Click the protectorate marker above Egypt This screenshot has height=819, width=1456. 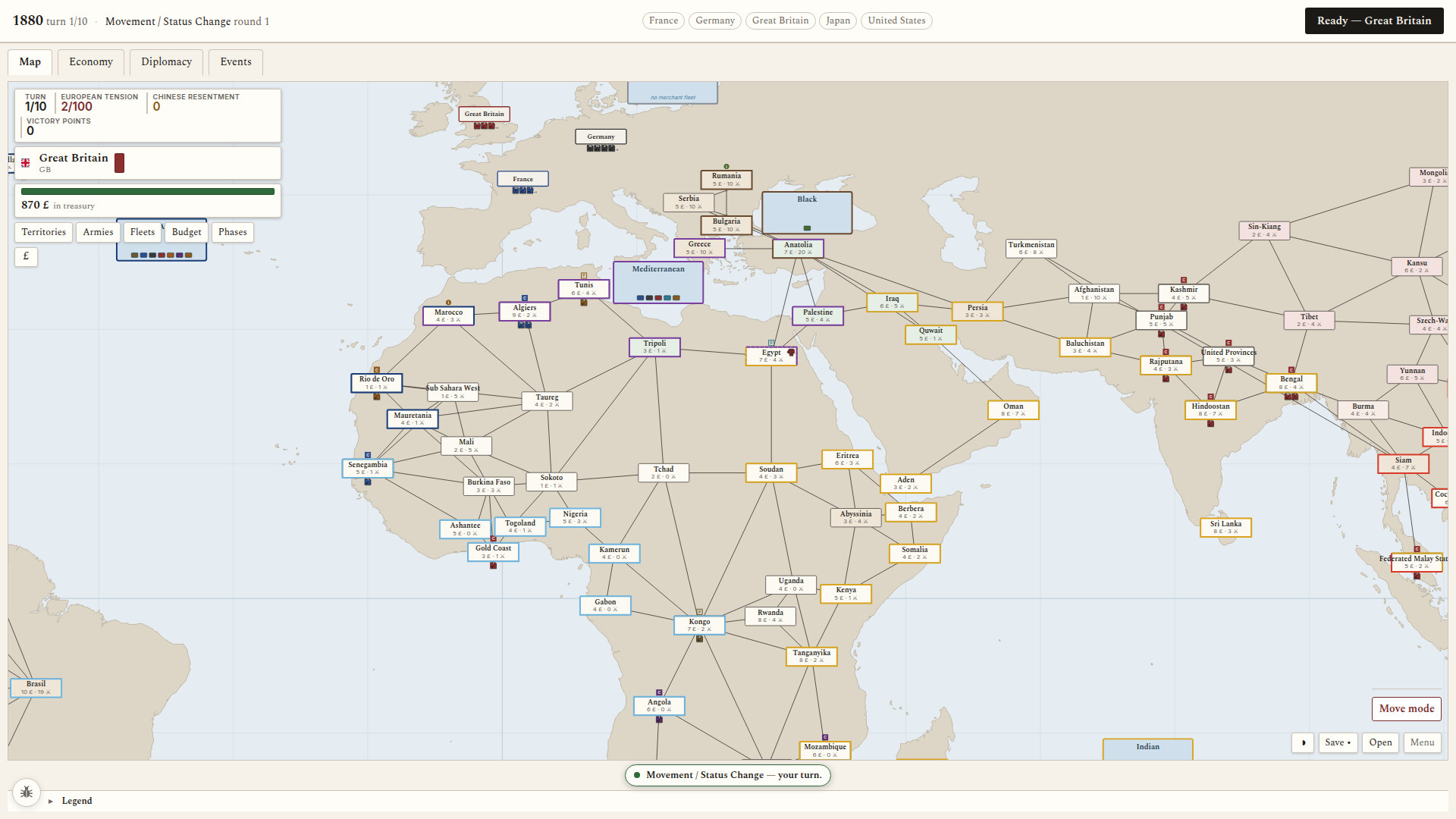771,343
